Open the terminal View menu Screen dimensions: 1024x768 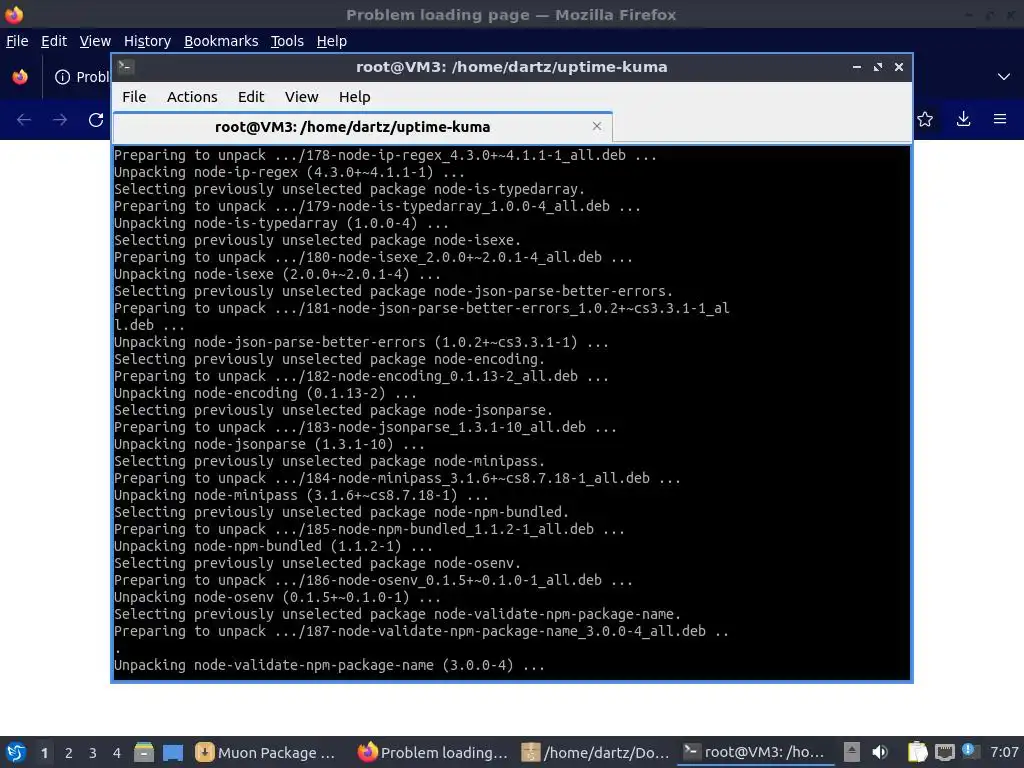pyautogui.click(x=301, y=97)
